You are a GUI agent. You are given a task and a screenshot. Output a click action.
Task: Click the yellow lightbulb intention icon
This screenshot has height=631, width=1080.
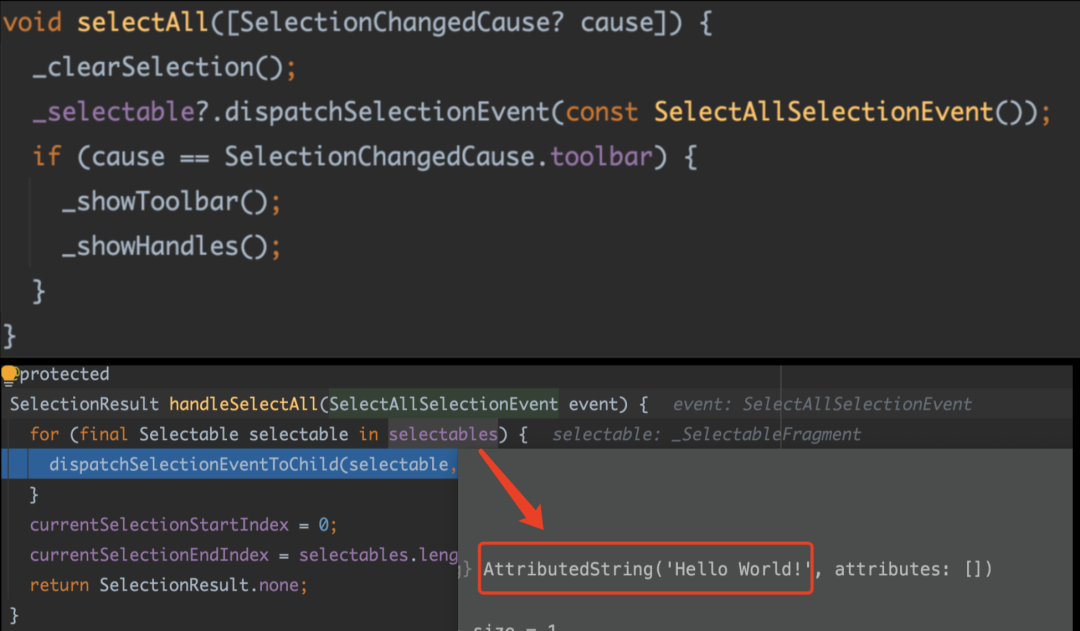(x=9, y=374)
